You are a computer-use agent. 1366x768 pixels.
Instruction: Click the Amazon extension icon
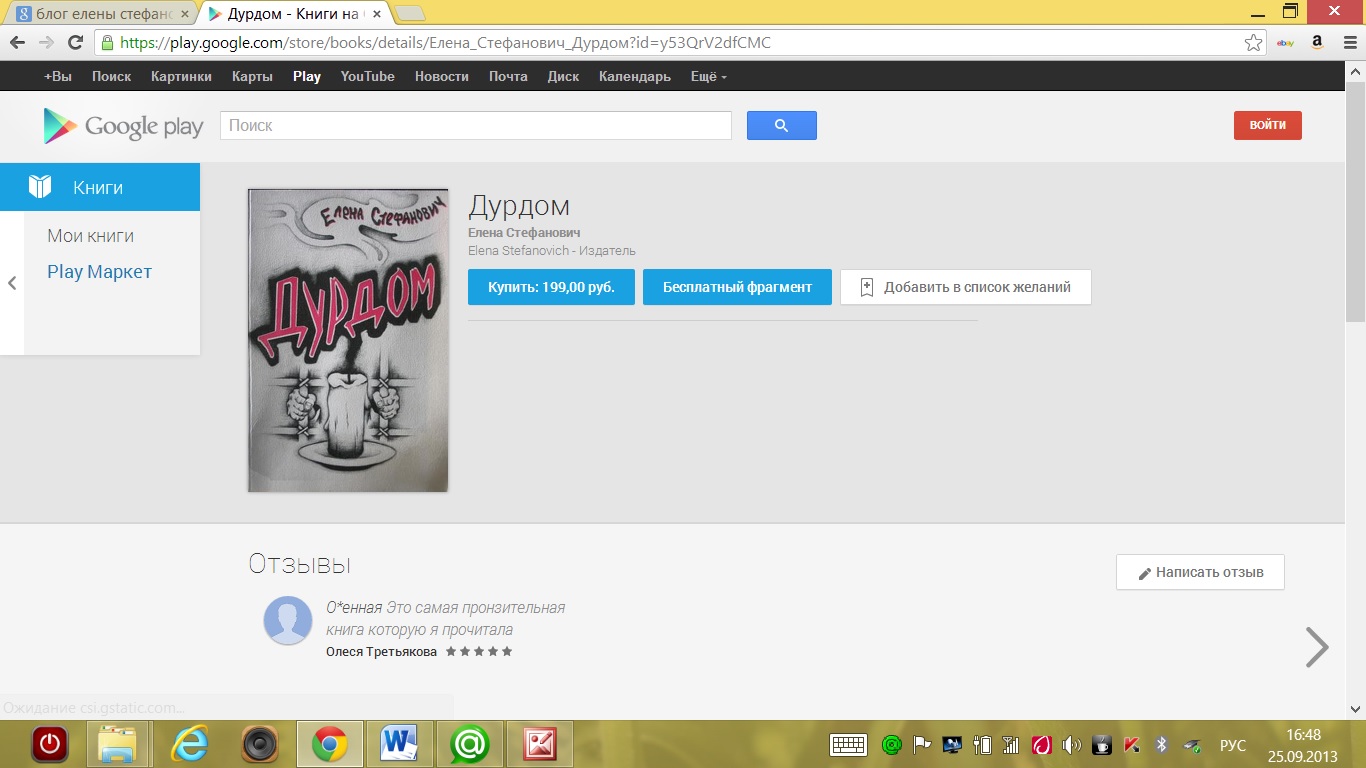[1317, 43]
